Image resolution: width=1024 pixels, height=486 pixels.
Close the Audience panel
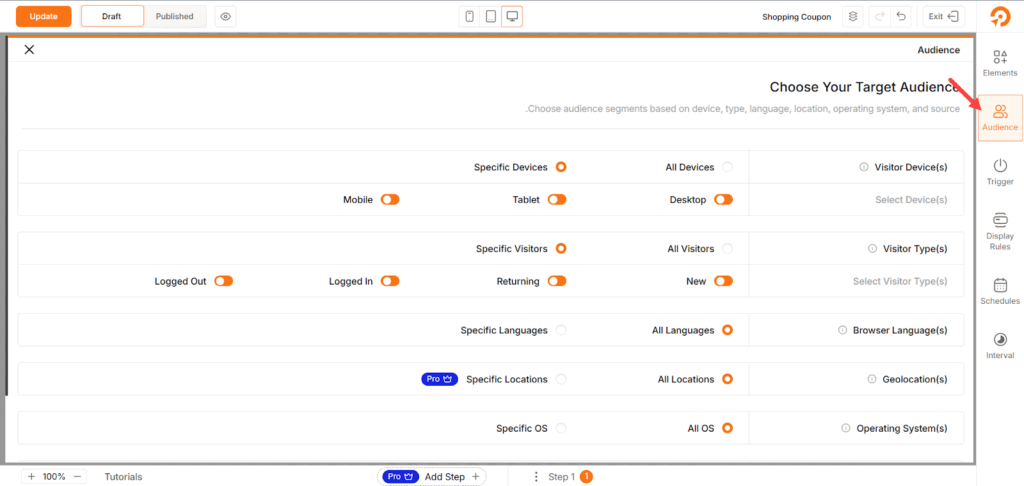tap(29, 50)
